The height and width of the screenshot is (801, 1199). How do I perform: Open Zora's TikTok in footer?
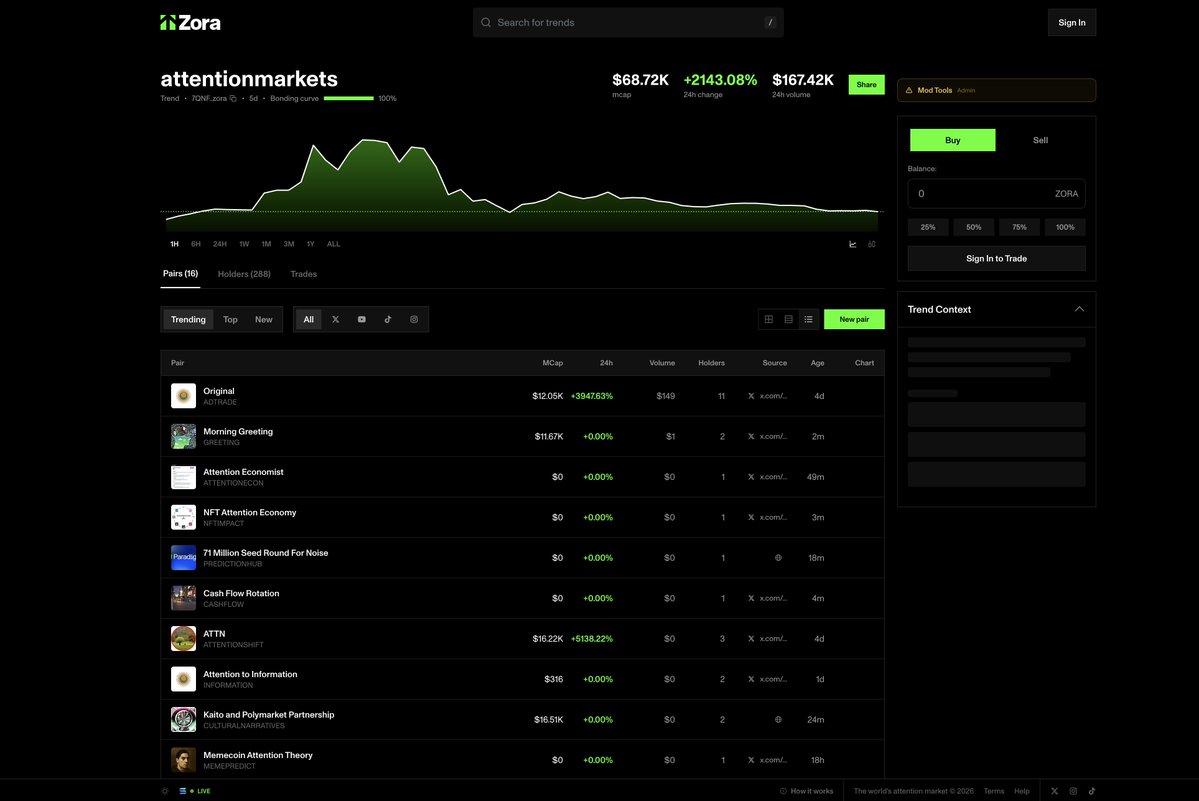point(1092,791)
